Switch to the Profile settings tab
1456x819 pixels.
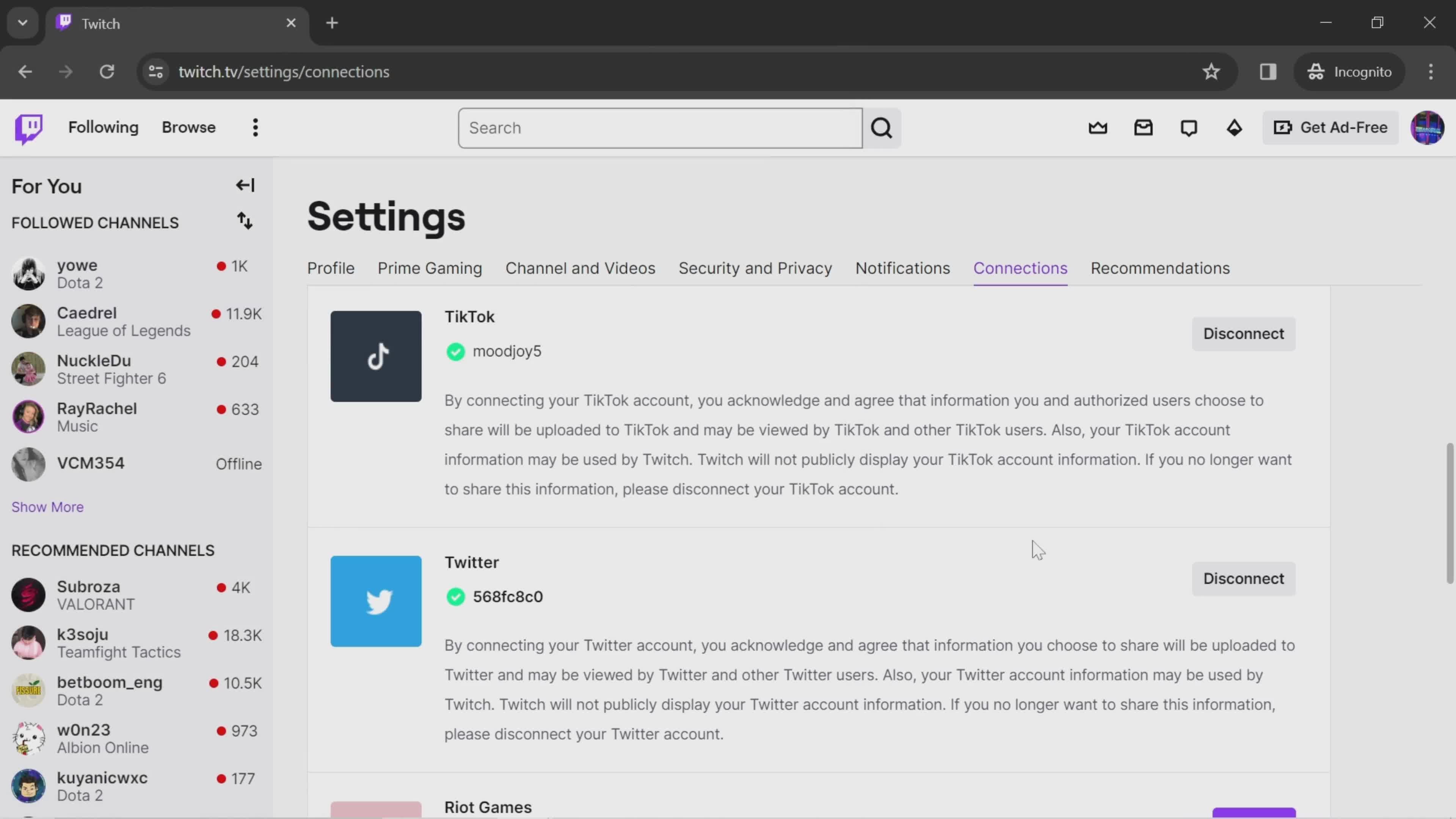(331, 268)
